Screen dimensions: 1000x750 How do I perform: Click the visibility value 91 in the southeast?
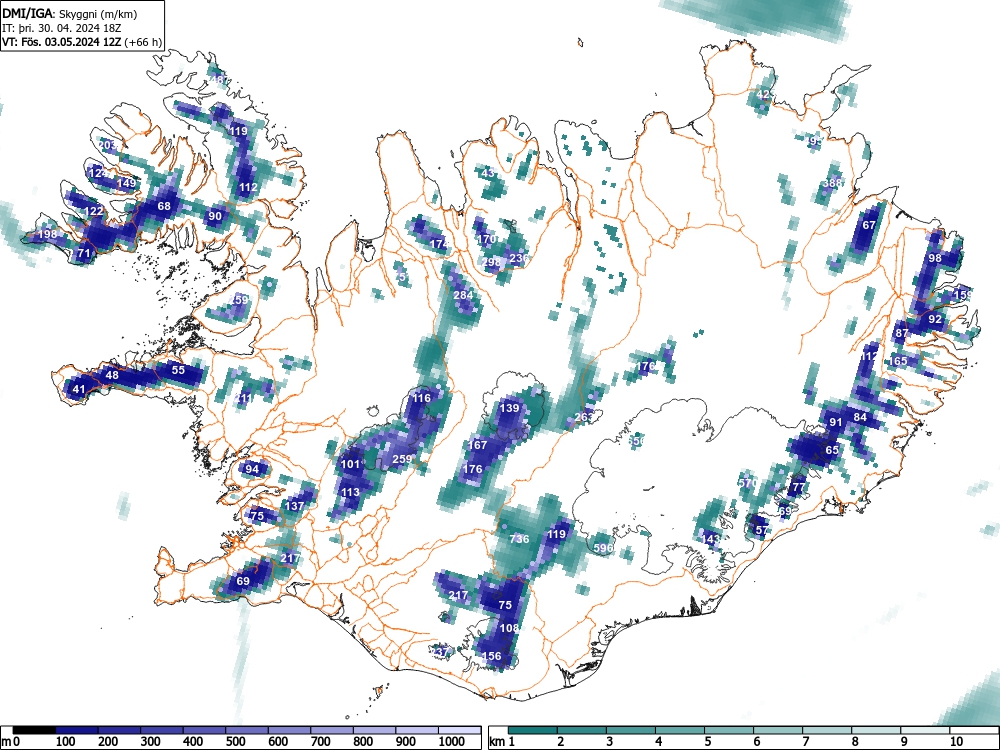tap(835, 422)
